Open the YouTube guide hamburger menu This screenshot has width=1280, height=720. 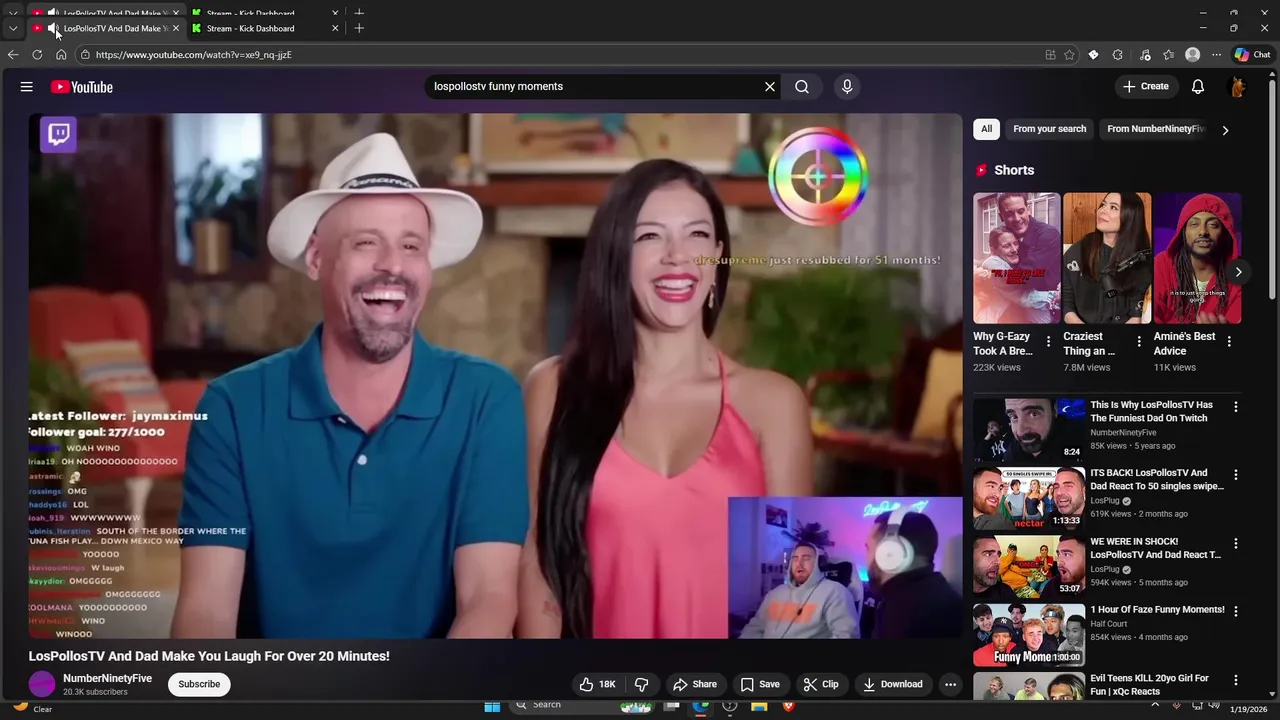pos(27,87)
